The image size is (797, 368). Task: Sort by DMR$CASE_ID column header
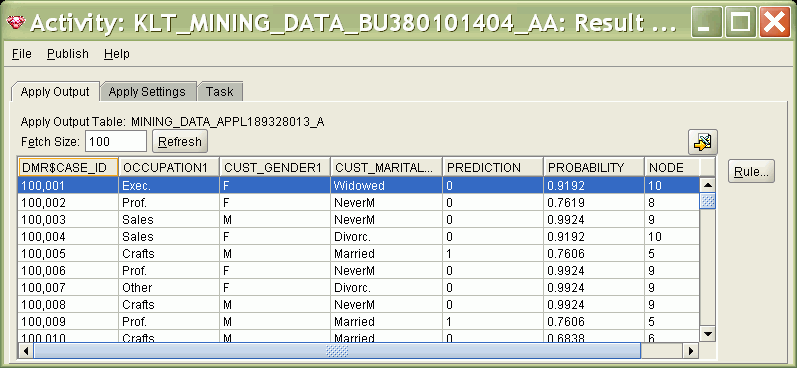click(x=68, y=167)
